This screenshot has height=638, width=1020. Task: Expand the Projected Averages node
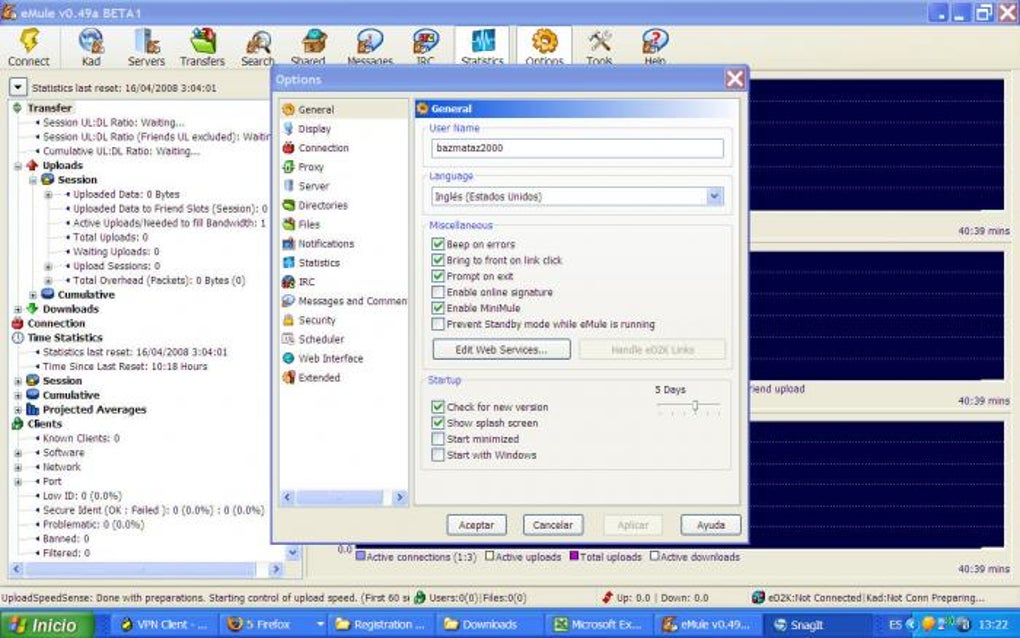click(x=18, y=410)
